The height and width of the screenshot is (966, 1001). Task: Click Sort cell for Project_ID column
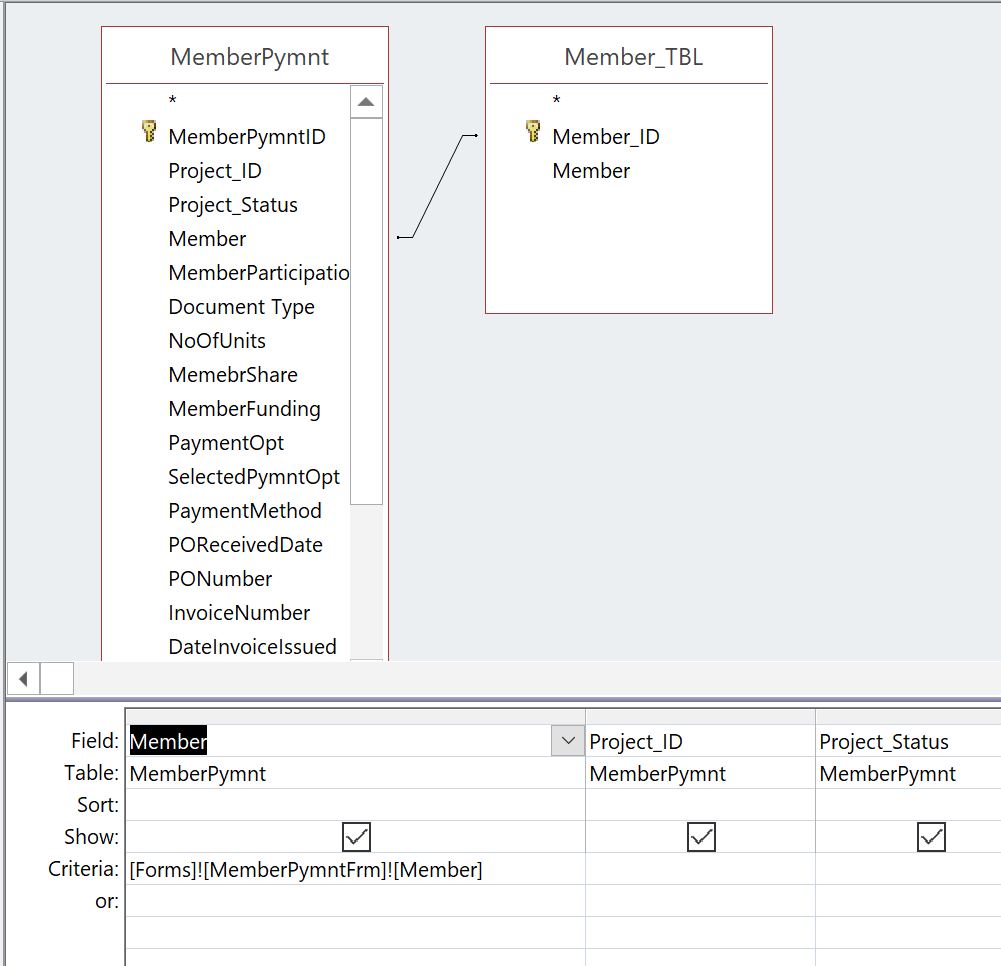[700, 805]
